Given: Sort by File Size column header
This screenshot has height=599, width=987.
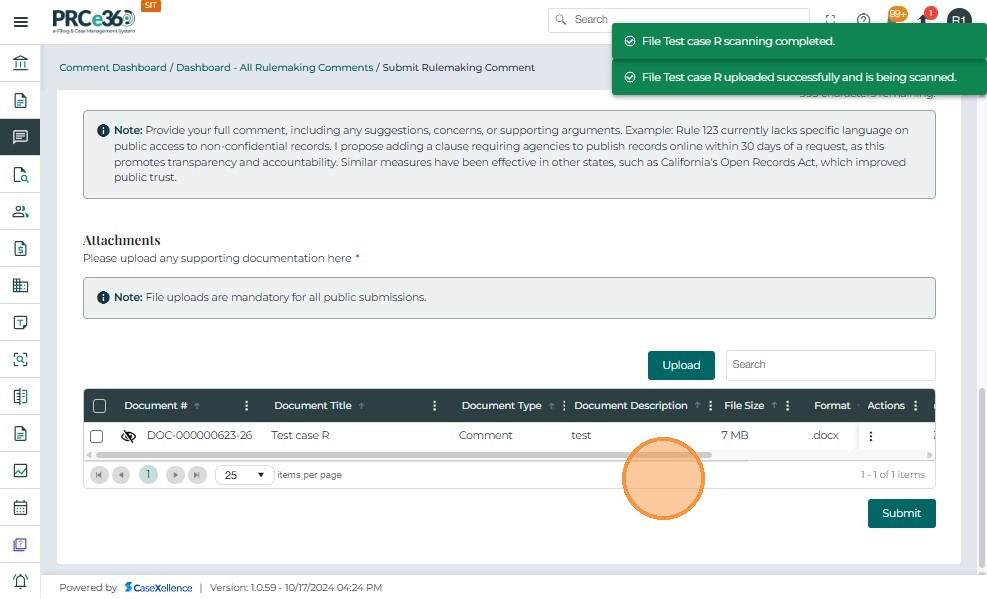Looking at the screenshot, I should point(744,406).
